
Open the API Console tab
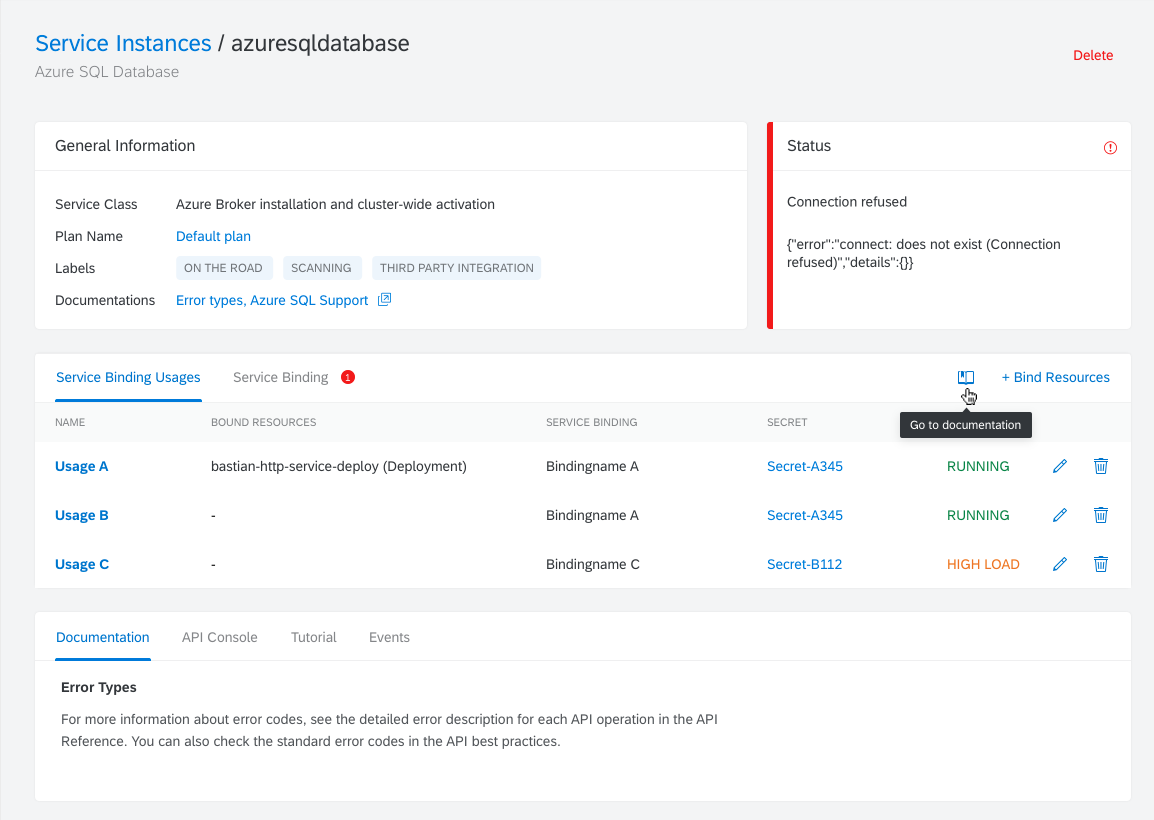click(219, 637)
